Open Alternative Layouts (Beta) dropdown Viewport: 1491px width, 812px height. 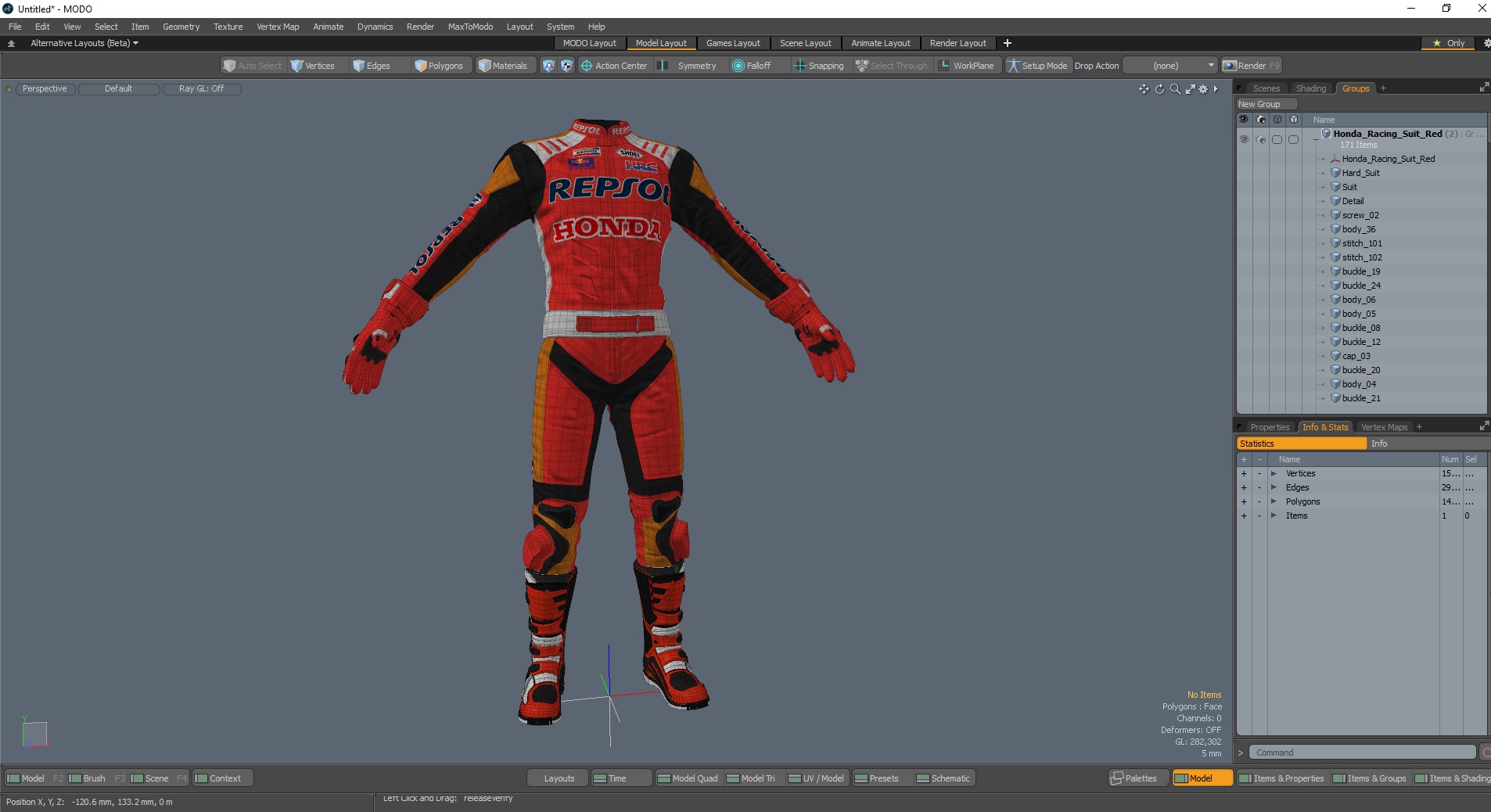coord(84,43)
